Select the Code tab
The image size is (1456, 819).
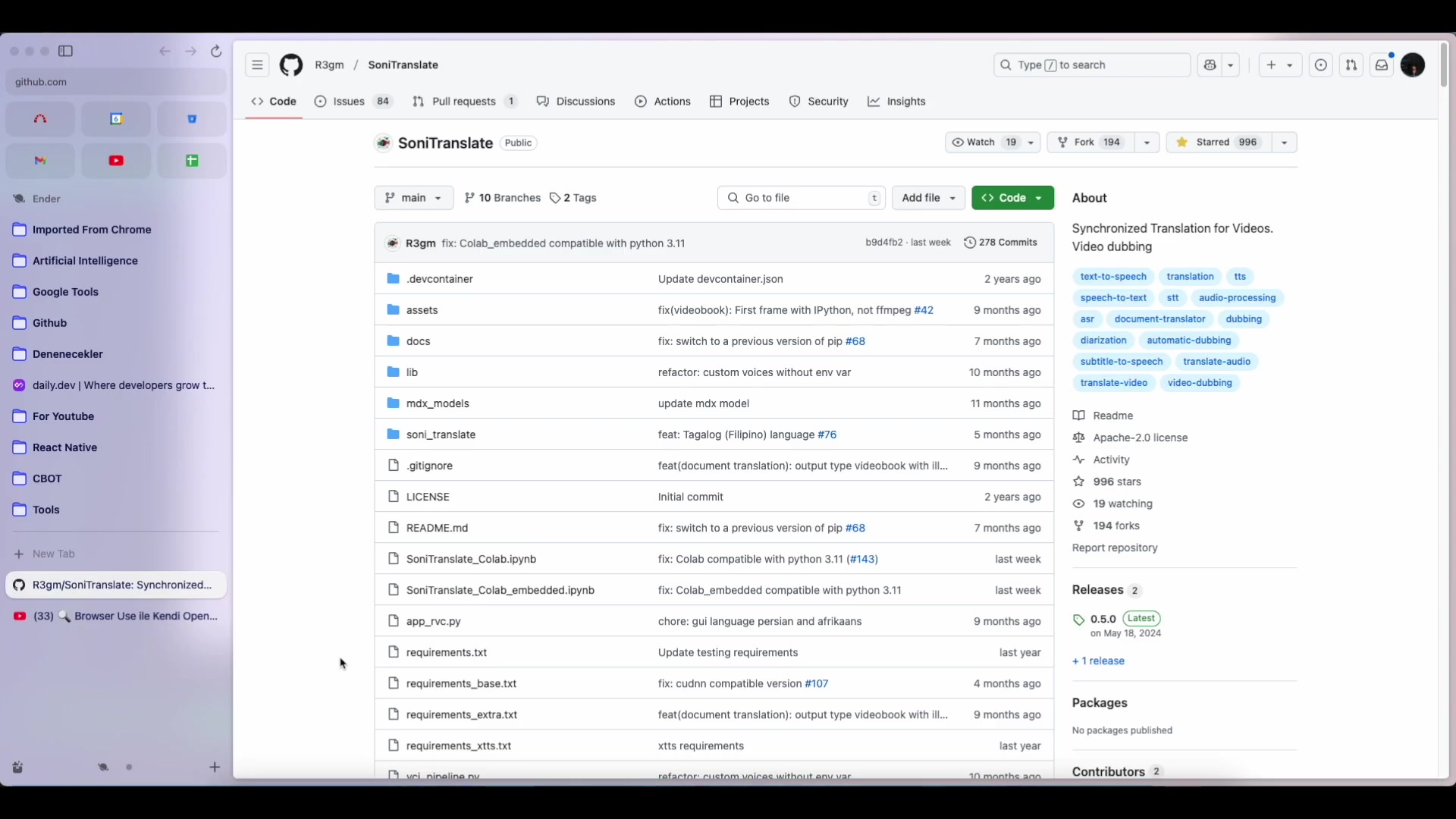[274, 102]
